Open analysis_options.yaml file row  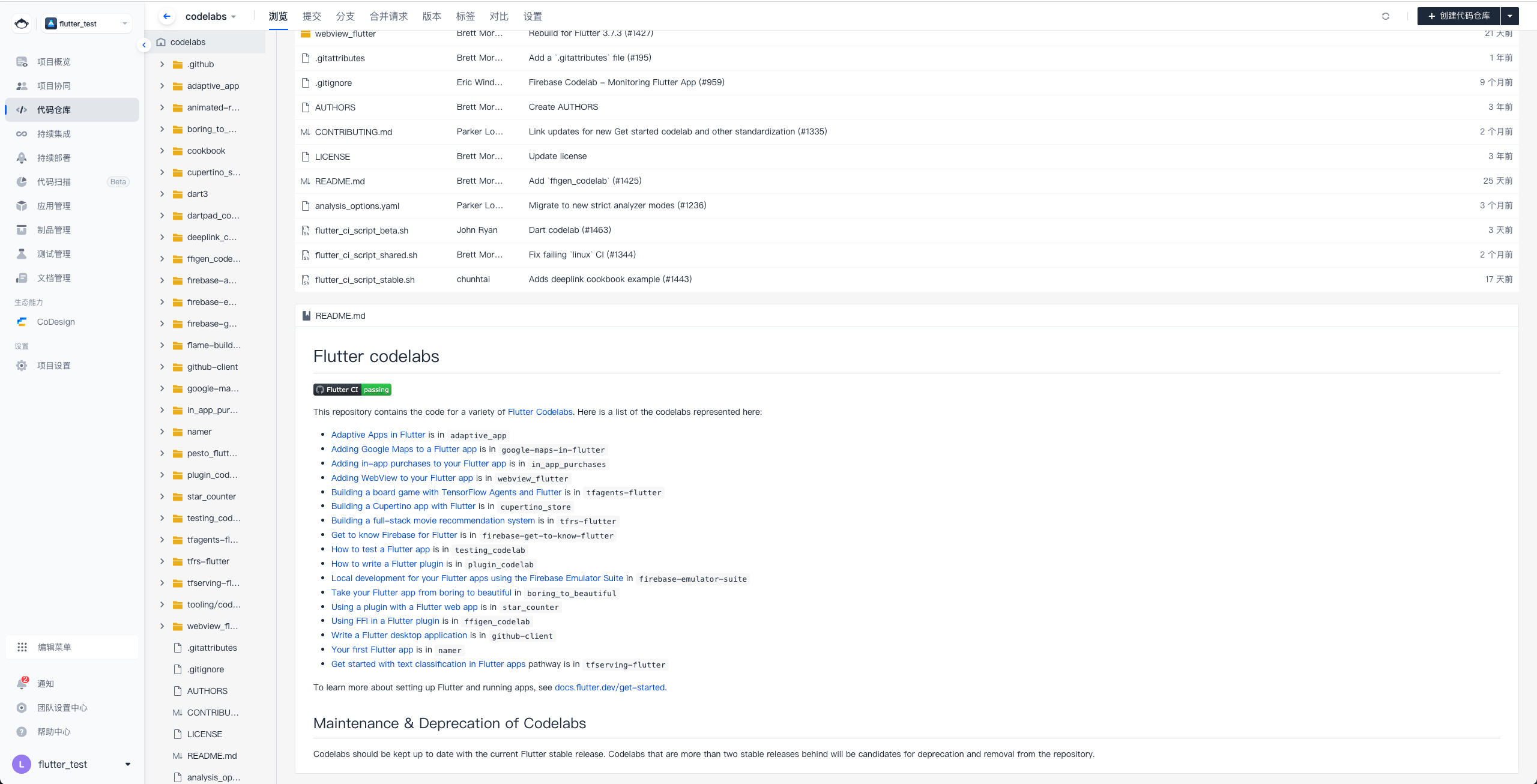point(907,206)
